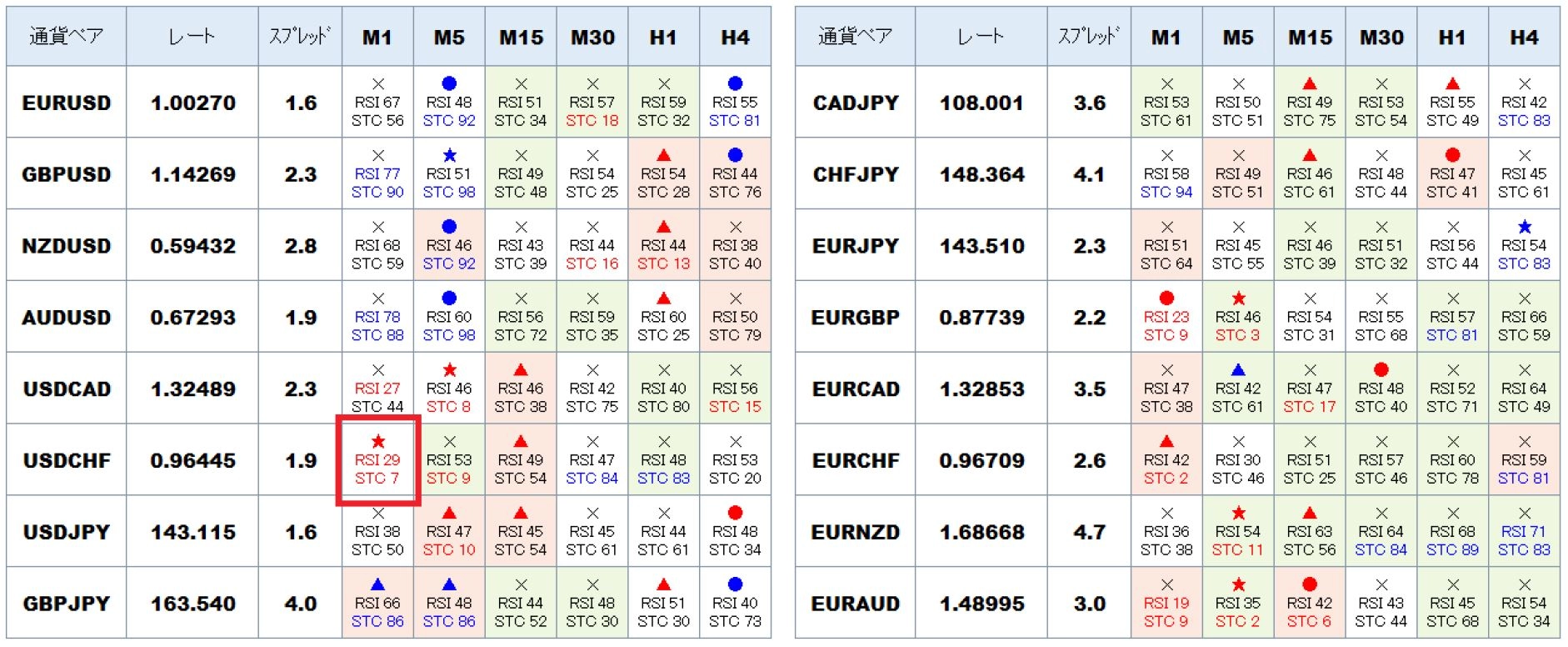
Task: Click the blue triangle in GBPJPY M1 cell
Action: tap(377, 584)
